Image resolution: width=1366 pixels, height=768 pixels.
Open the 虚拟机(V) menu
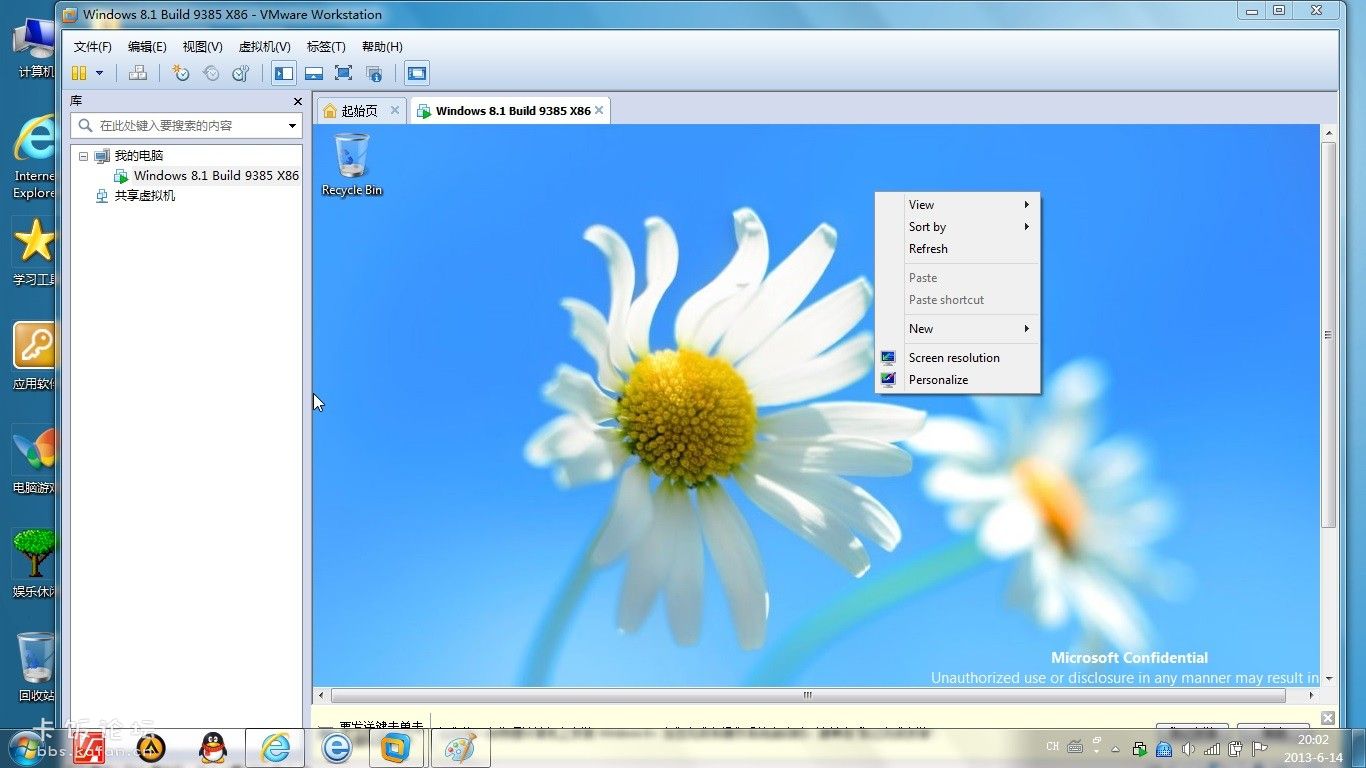click(x=264, y=47)
